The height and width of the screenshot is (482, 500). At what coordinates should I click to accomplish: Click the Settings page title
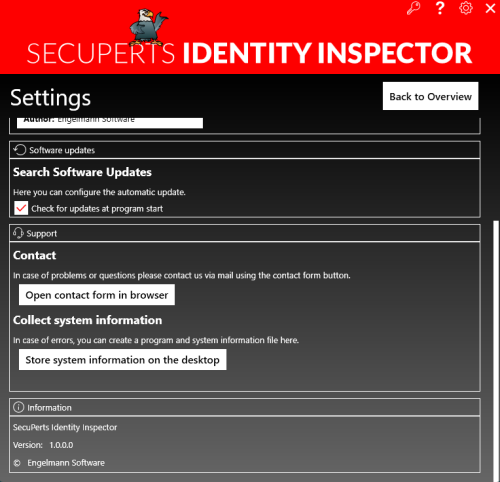click(50, 98)
